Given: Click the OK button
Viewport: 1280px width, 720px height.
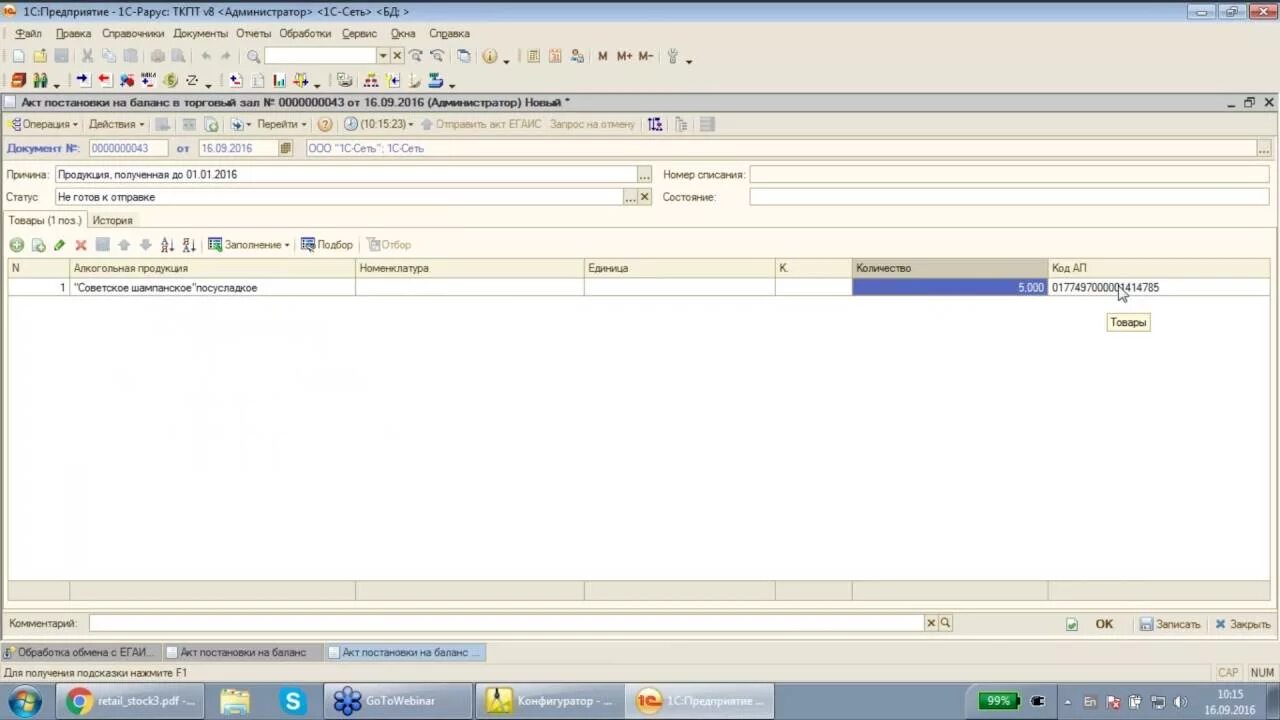Looking at the screenshot, I should [x=1104, y=624].
